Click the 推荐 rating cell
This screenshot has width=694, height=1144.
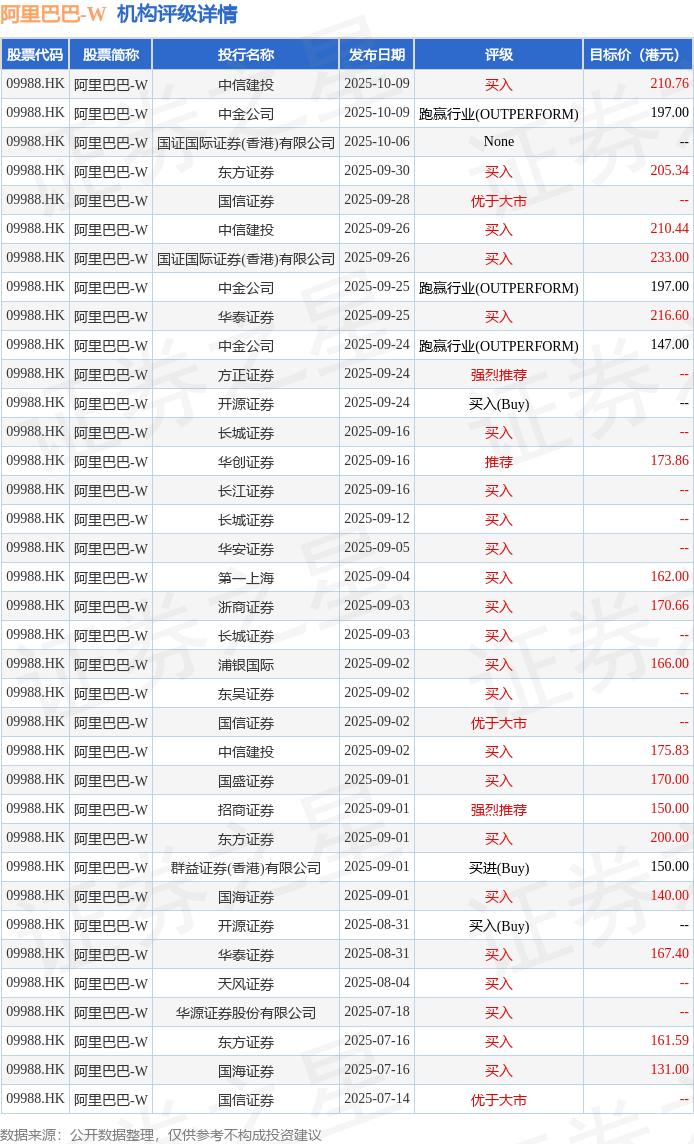[x=498, y=462]
